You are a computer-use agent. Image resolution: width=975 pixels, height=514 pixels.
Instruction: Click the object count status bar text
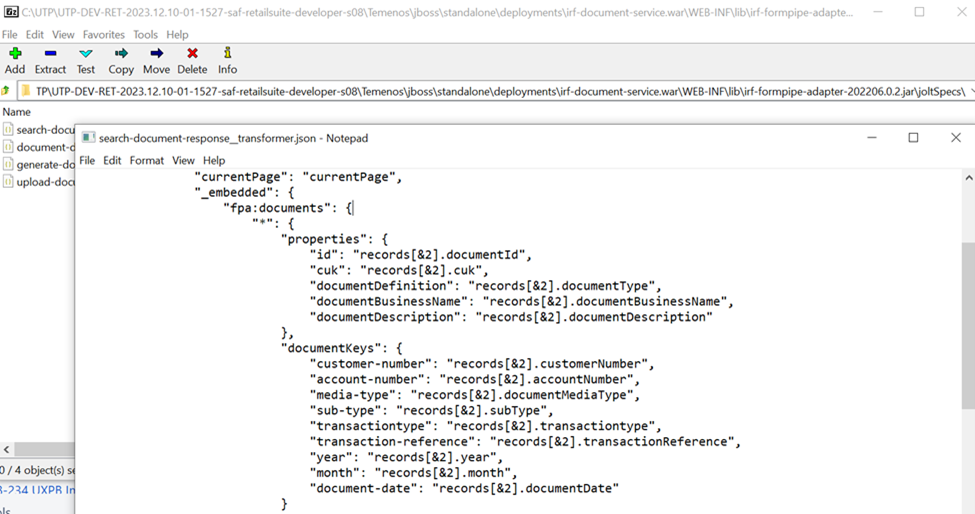[37, 470]
